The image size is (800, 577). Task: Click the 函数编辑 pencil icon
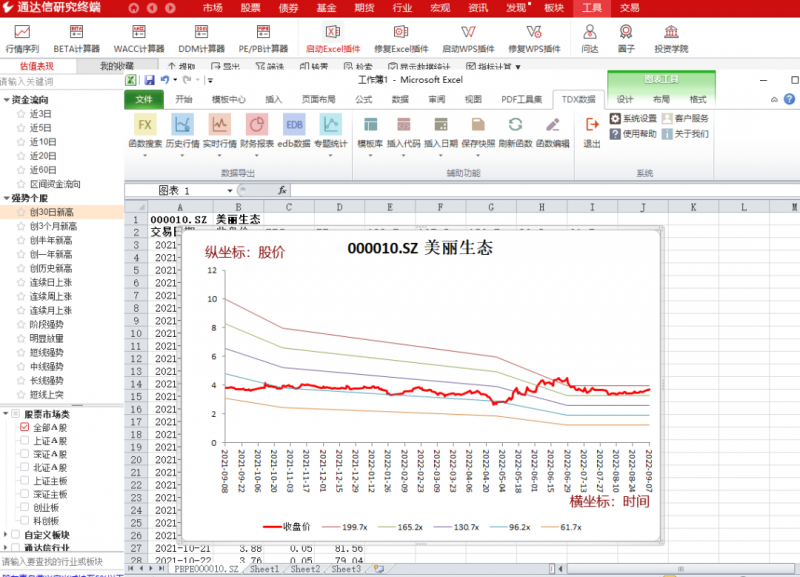point(553,124)
